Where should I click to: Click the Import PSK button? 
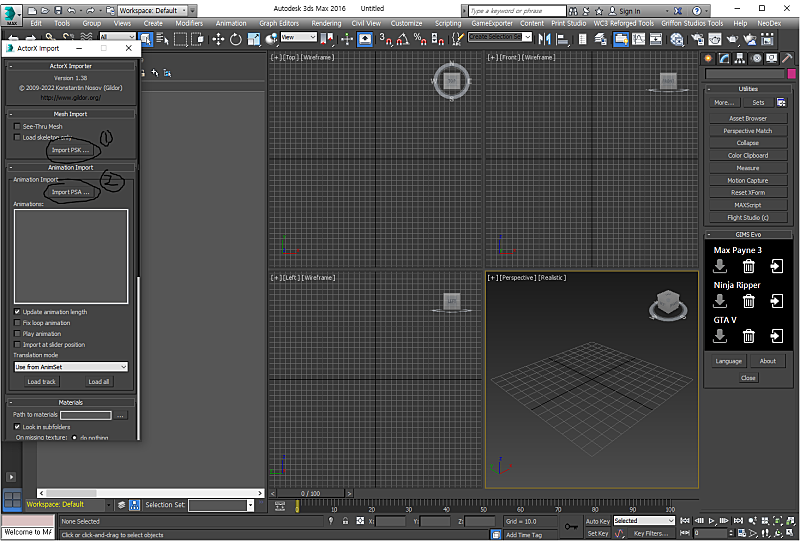pos(70,150)
